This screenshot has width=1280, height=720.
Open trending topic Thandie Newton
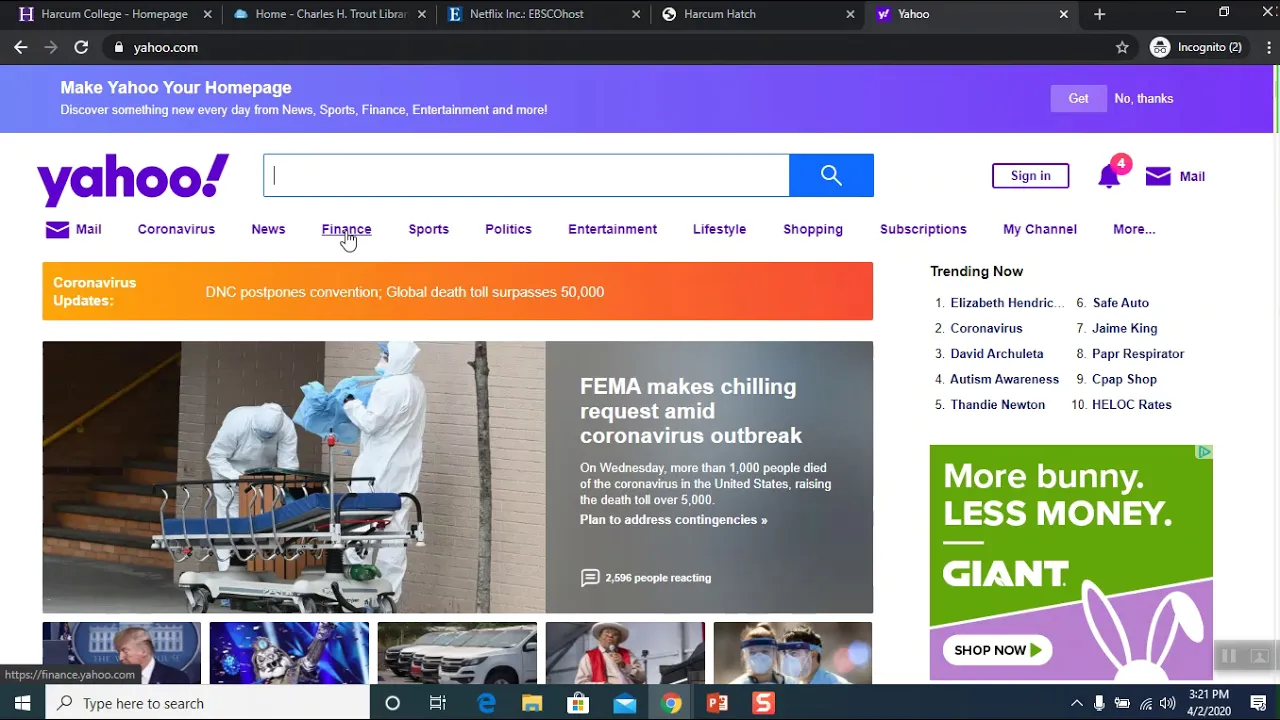(x=997, y=405)
